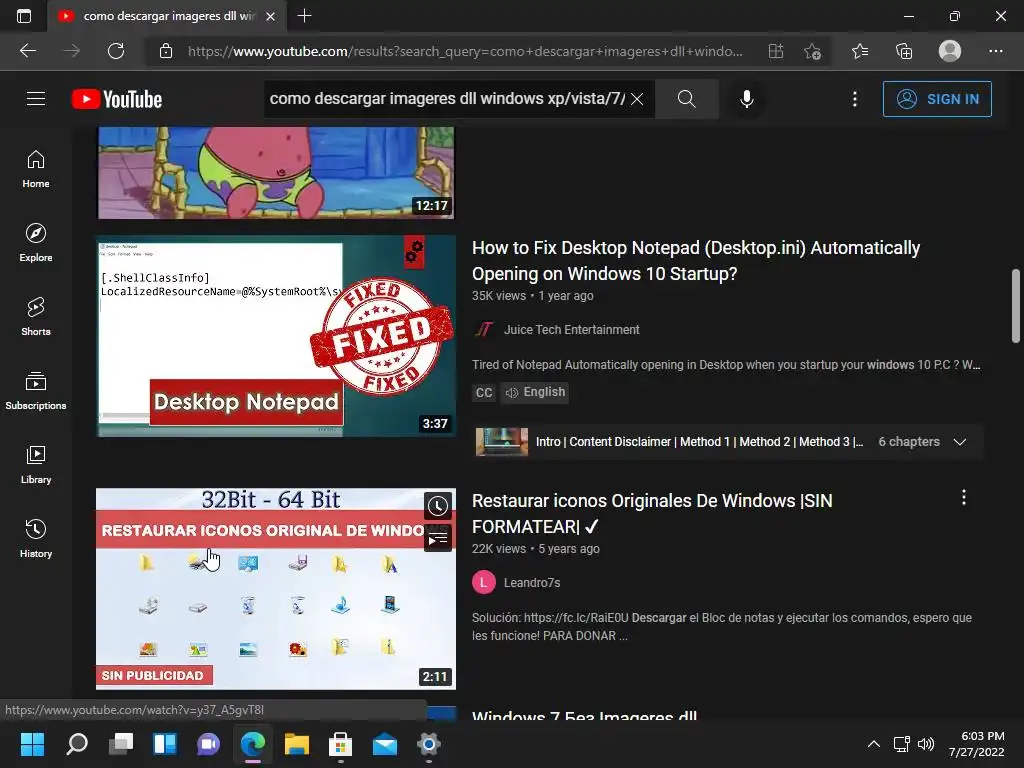This screenshot has width=1024, height=768.
Task: Open Subscriptions in the sidebar
Action: 36,391
